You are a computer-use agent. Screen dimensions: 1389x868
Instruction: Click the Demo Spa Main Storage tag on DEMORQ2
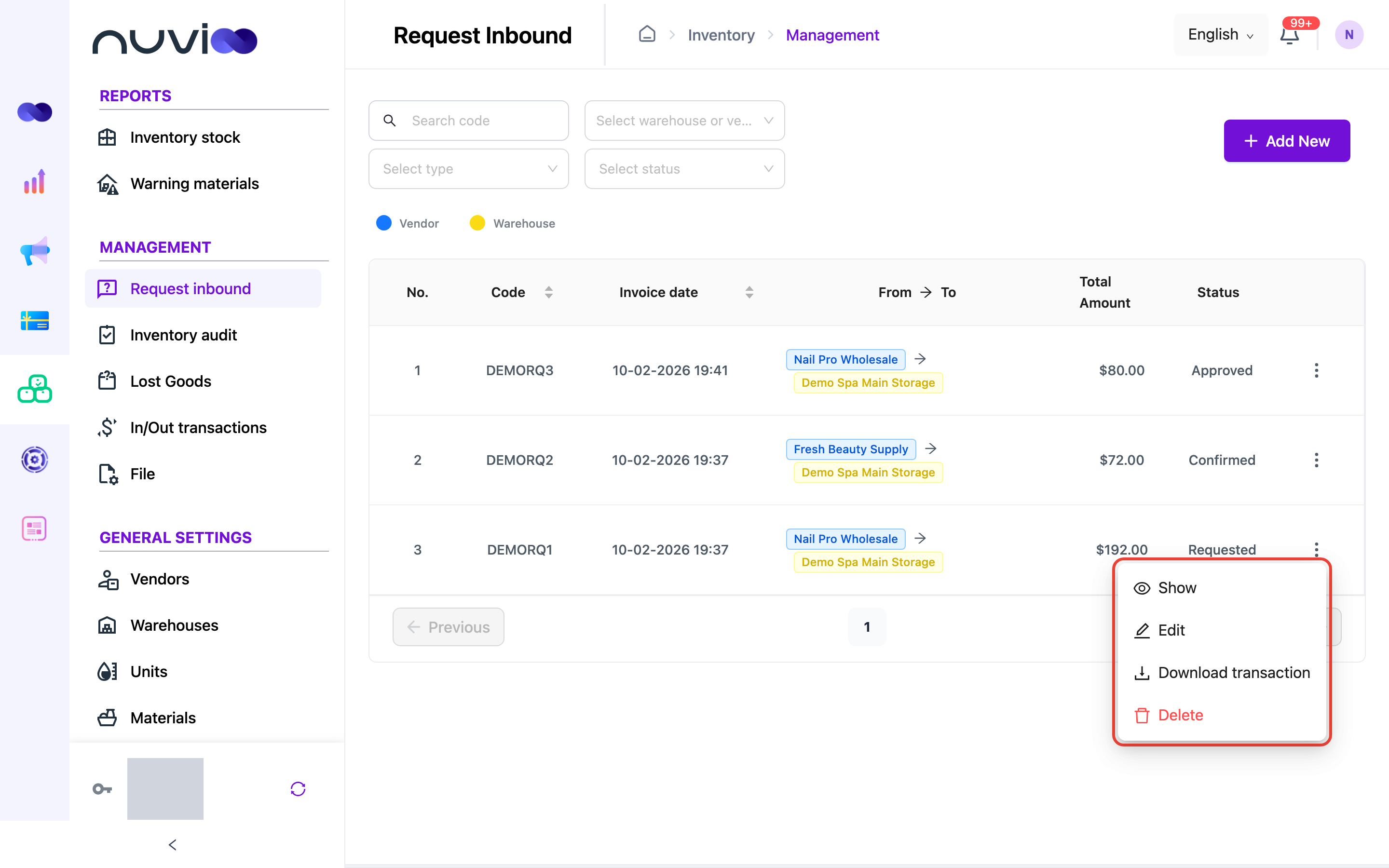click(x=868, y=473)
